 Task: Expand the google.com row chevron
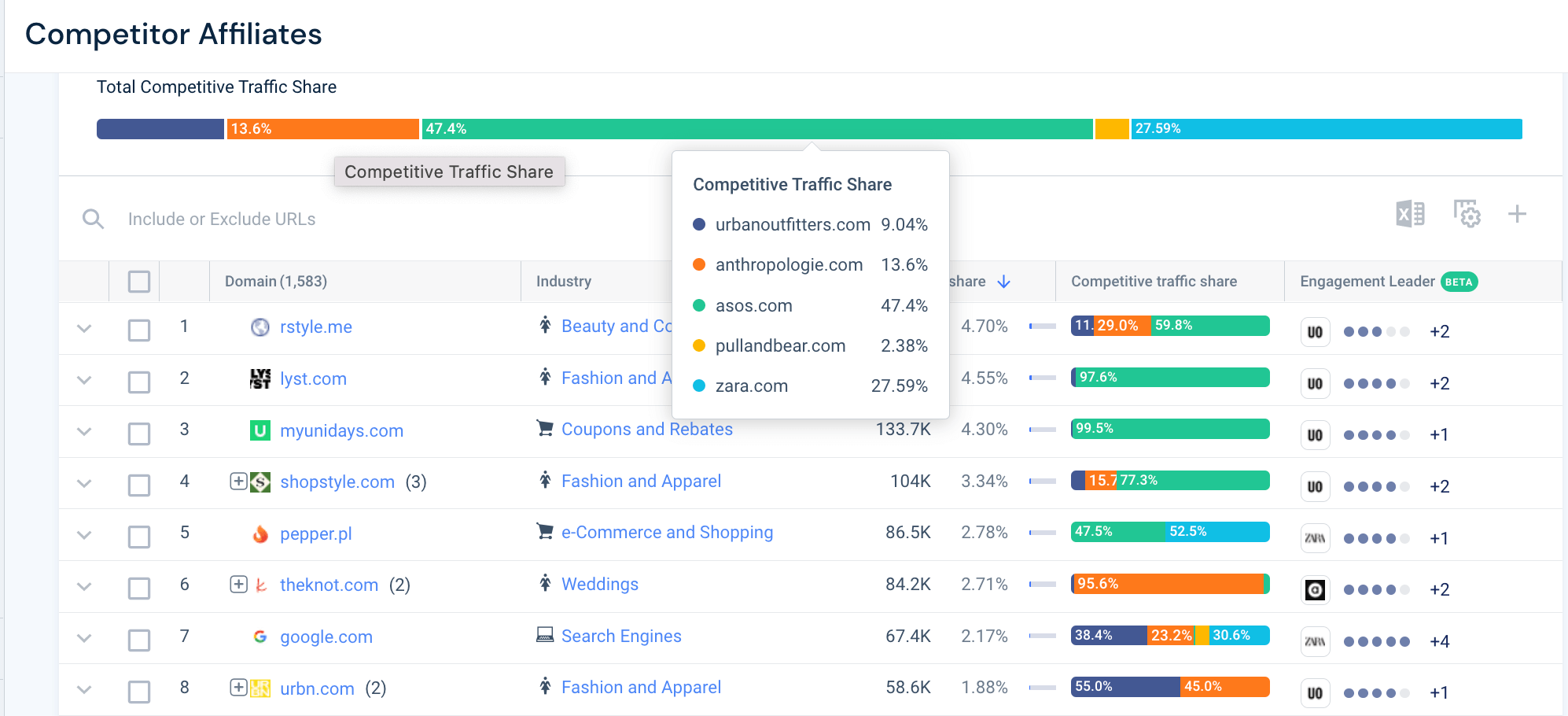pyautogui.click(x=84, y=638)
